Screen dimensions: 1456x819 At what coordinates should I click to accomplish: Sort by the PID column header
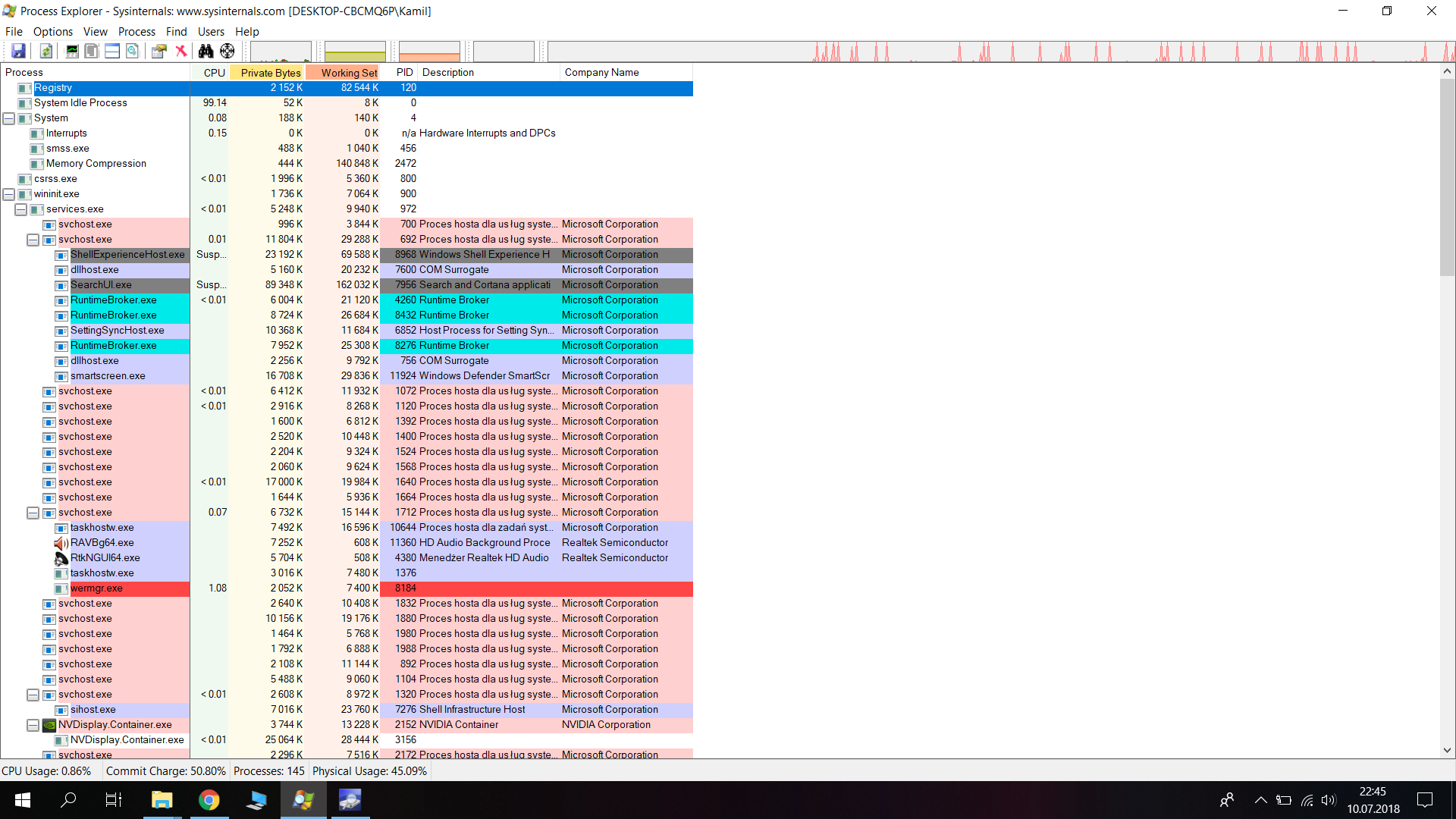pos(400,73)
